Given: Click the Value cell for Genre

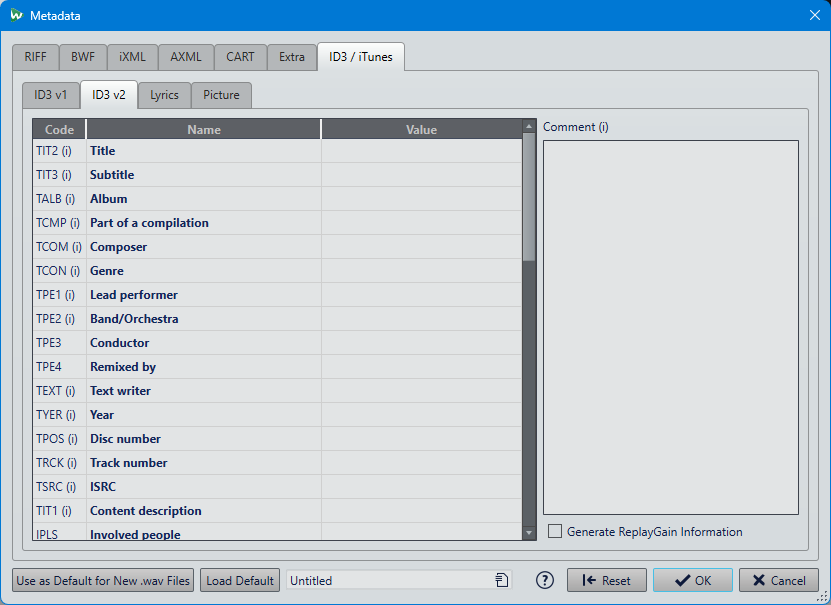Looking at the screenshot, I should click(422, 271).
